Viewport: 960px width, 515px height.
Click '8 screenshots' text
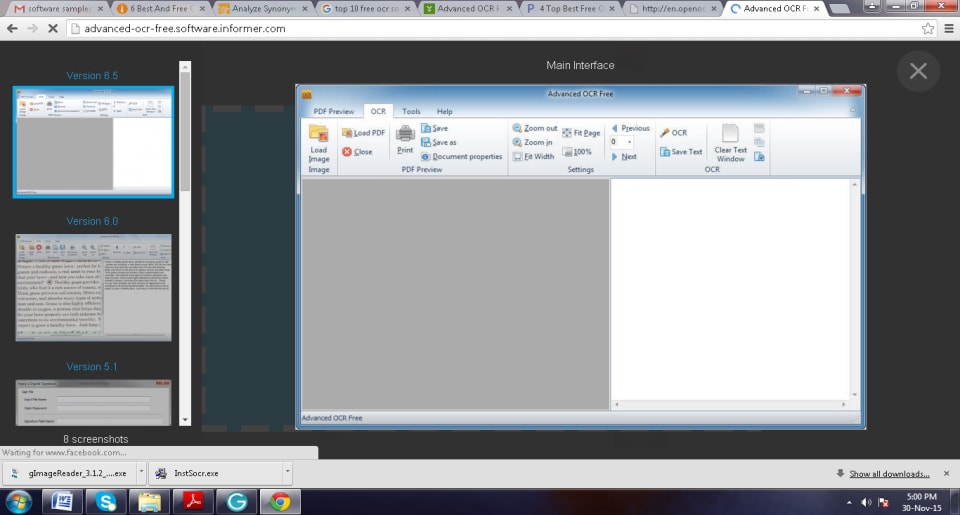point(96,439)
